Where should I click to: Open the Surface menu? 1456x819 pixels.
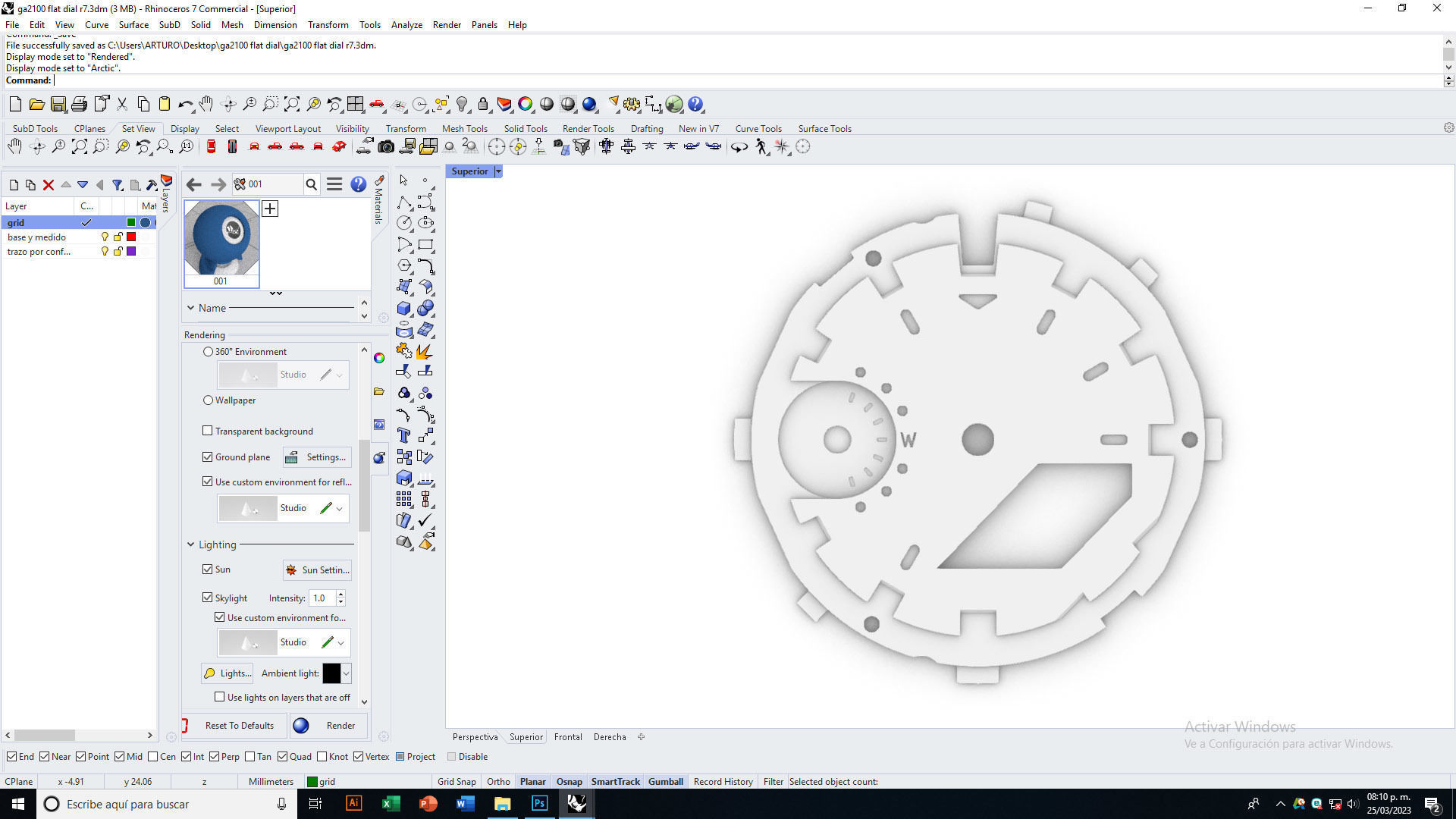(133, 24)
